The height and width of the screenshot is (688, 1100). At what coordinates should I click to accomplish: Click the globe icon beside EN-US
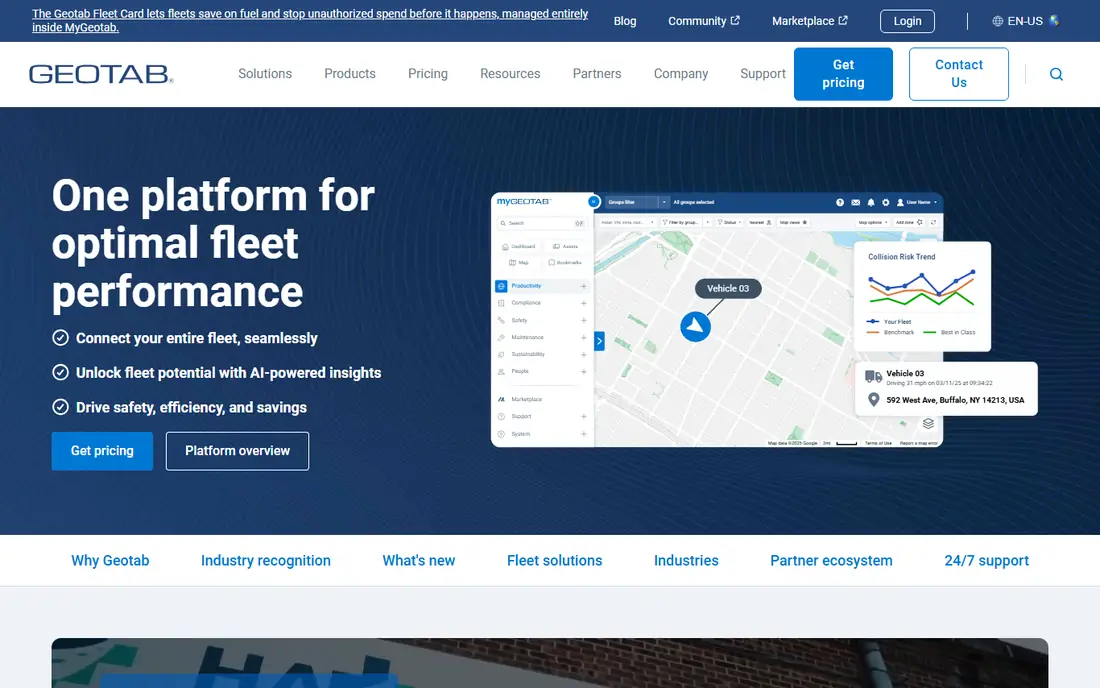997,21
